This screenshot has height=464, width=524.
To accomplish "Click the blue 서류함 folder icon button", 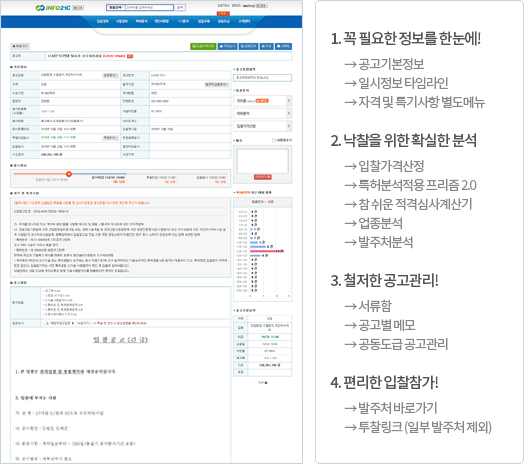I will 283,46.
